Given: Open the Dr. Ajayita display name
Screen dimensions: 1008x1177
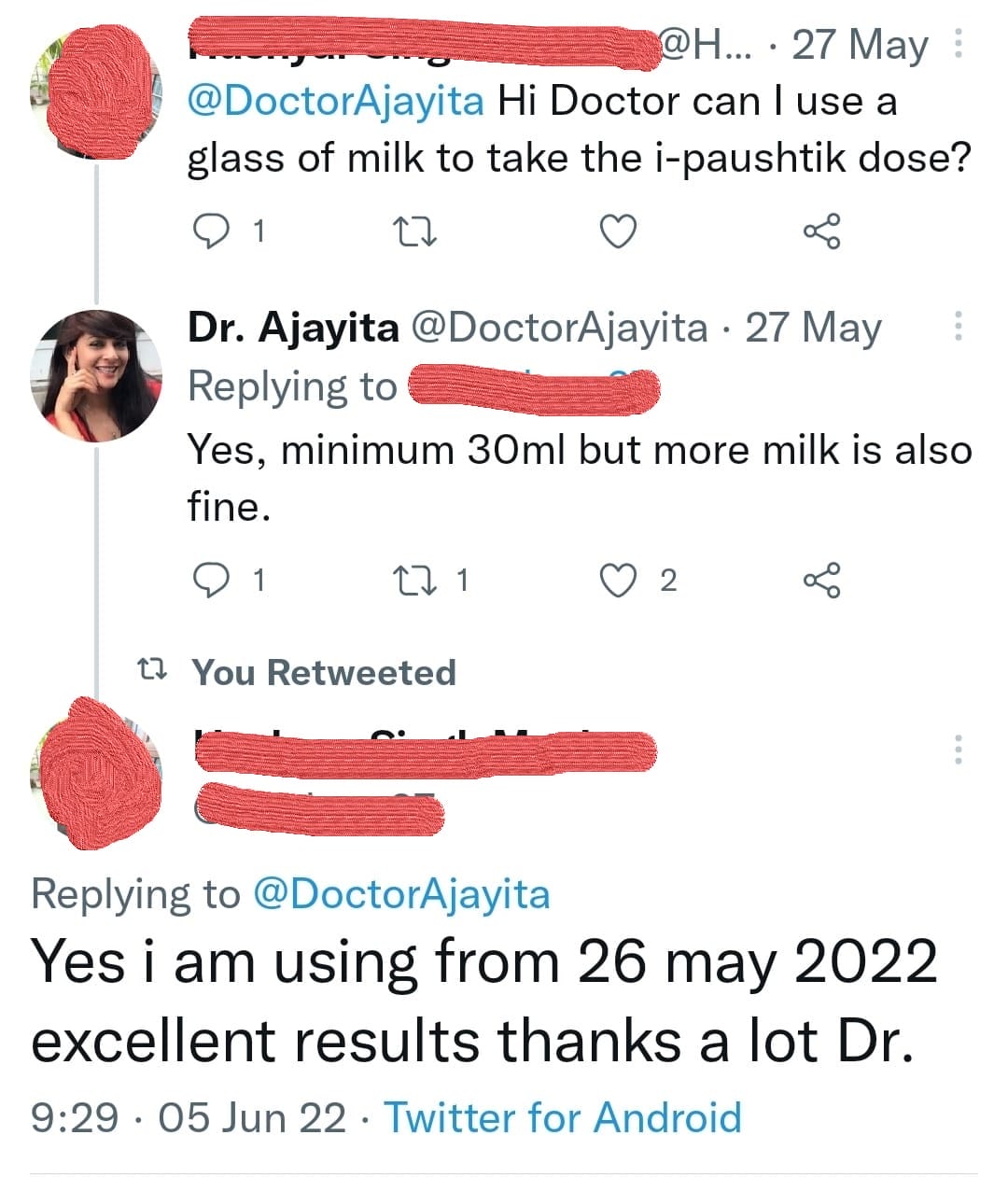Looking at the screenshot, I should tap(293, 328).
